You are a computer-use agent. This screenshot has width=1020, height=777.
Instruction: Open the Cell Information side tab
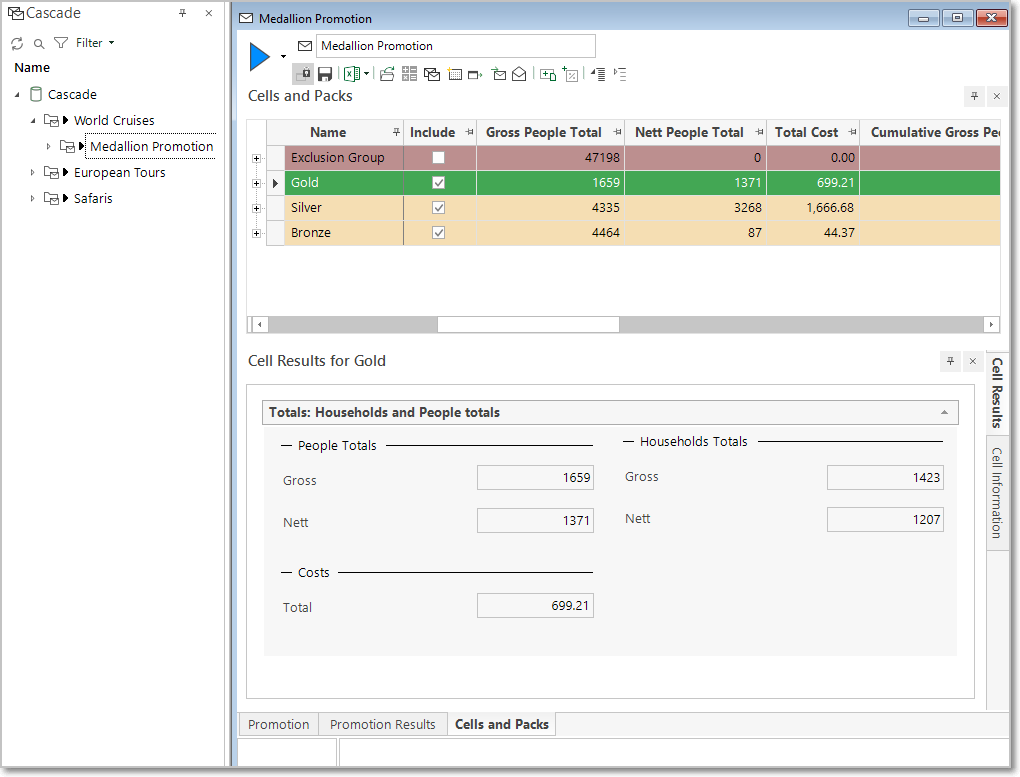pos(997,492)
